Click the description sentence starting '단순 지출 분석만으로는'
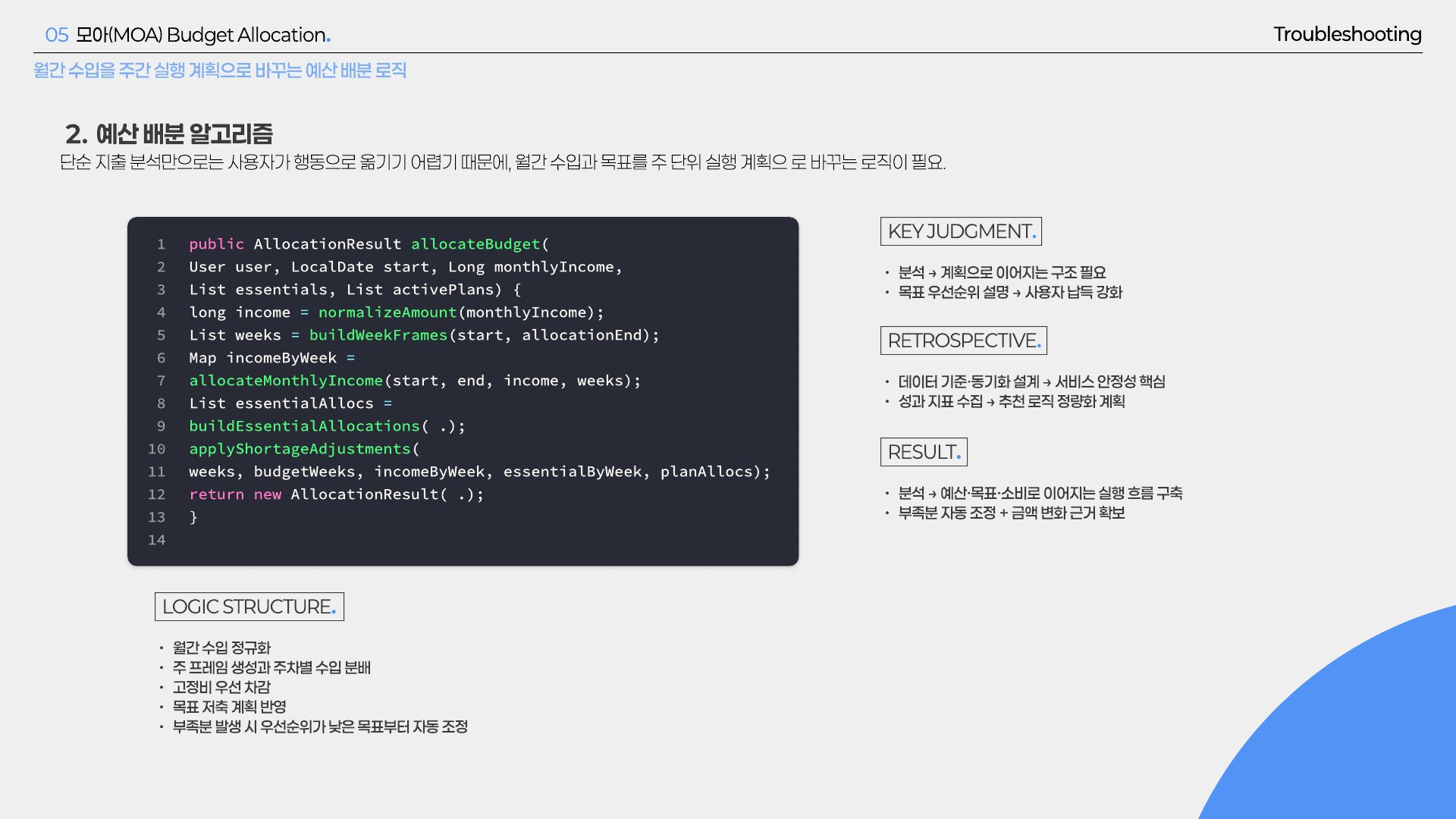The width and height of the screenshot is (1456, 819). point(503,162)
